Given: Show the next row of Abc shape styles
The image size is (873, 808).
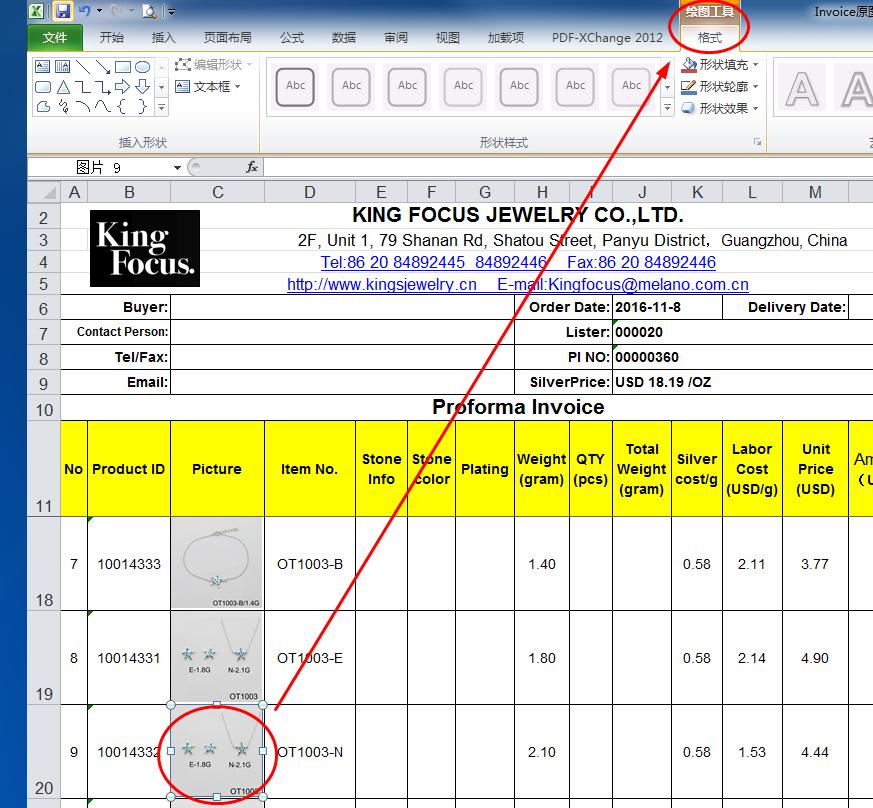Looking at the screenshot, I should (667, 87).
